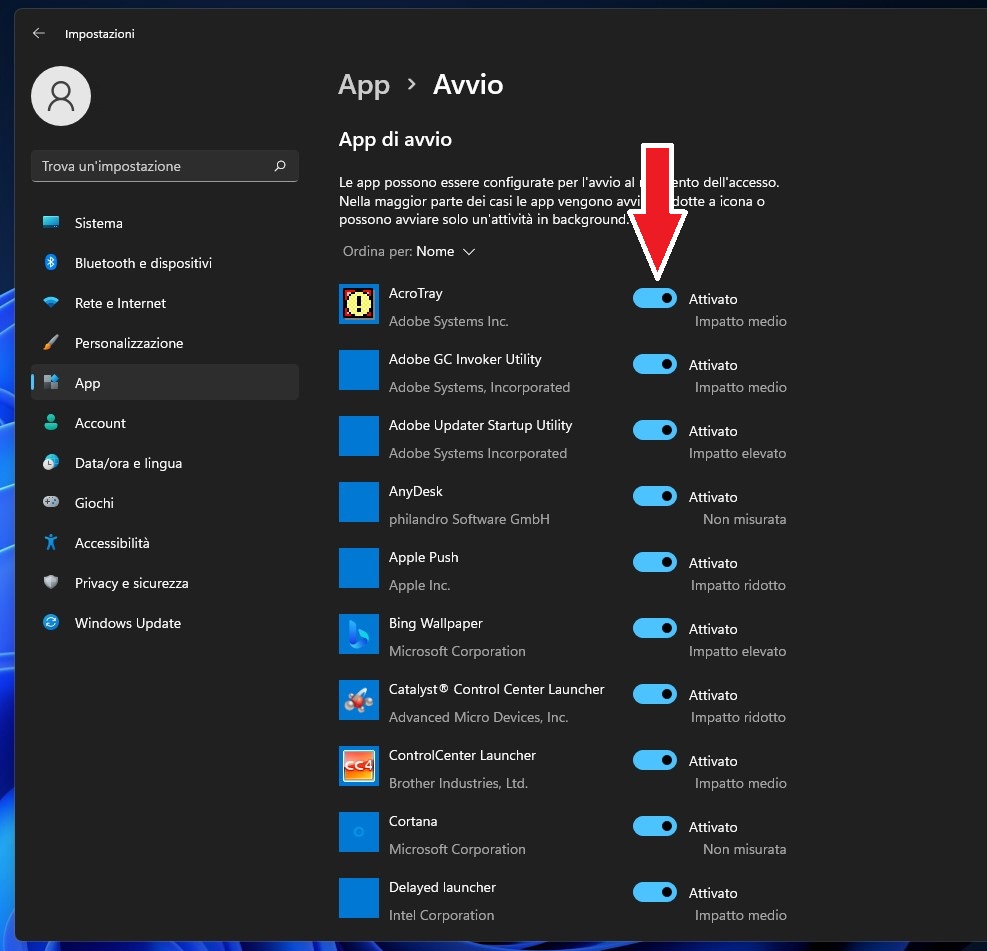Select the AcroTray app name

coord(415,293)
